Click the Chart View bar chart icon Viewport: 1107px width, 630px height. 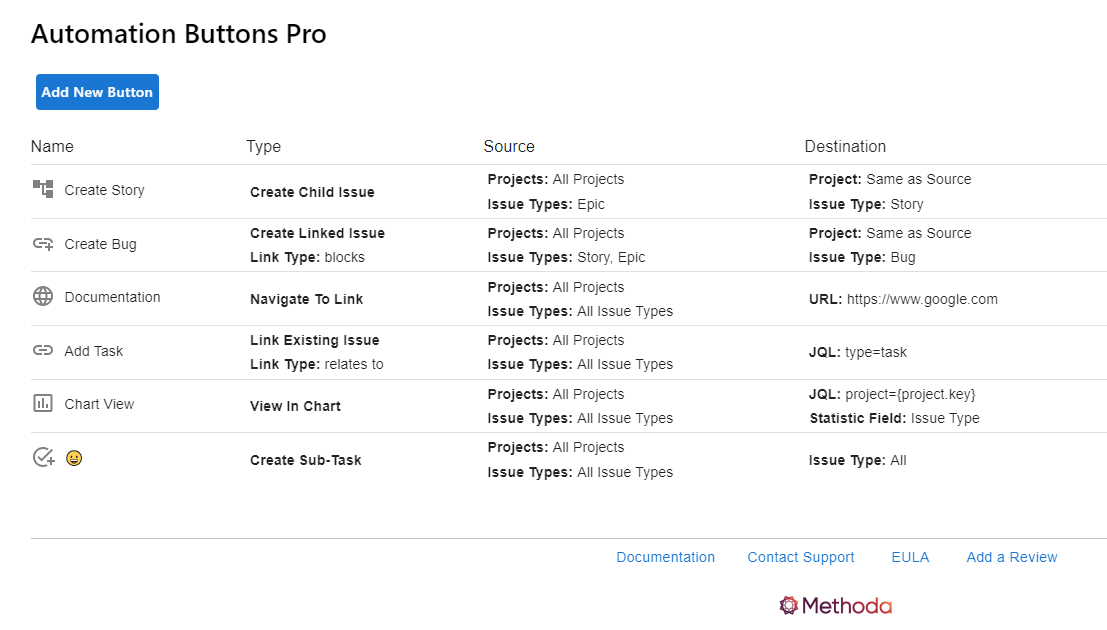click(x=43, y=403)
